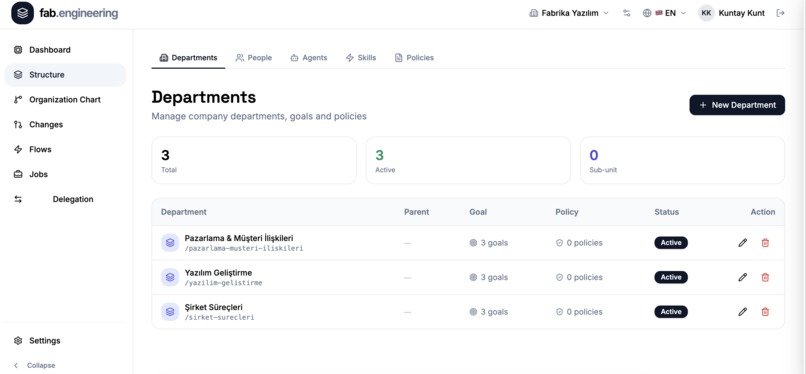Image resolution: width=806 pixels, height=374 pixels.
Task: Click the fab.engineering logo icon
Action: click(x=22, y=13)
